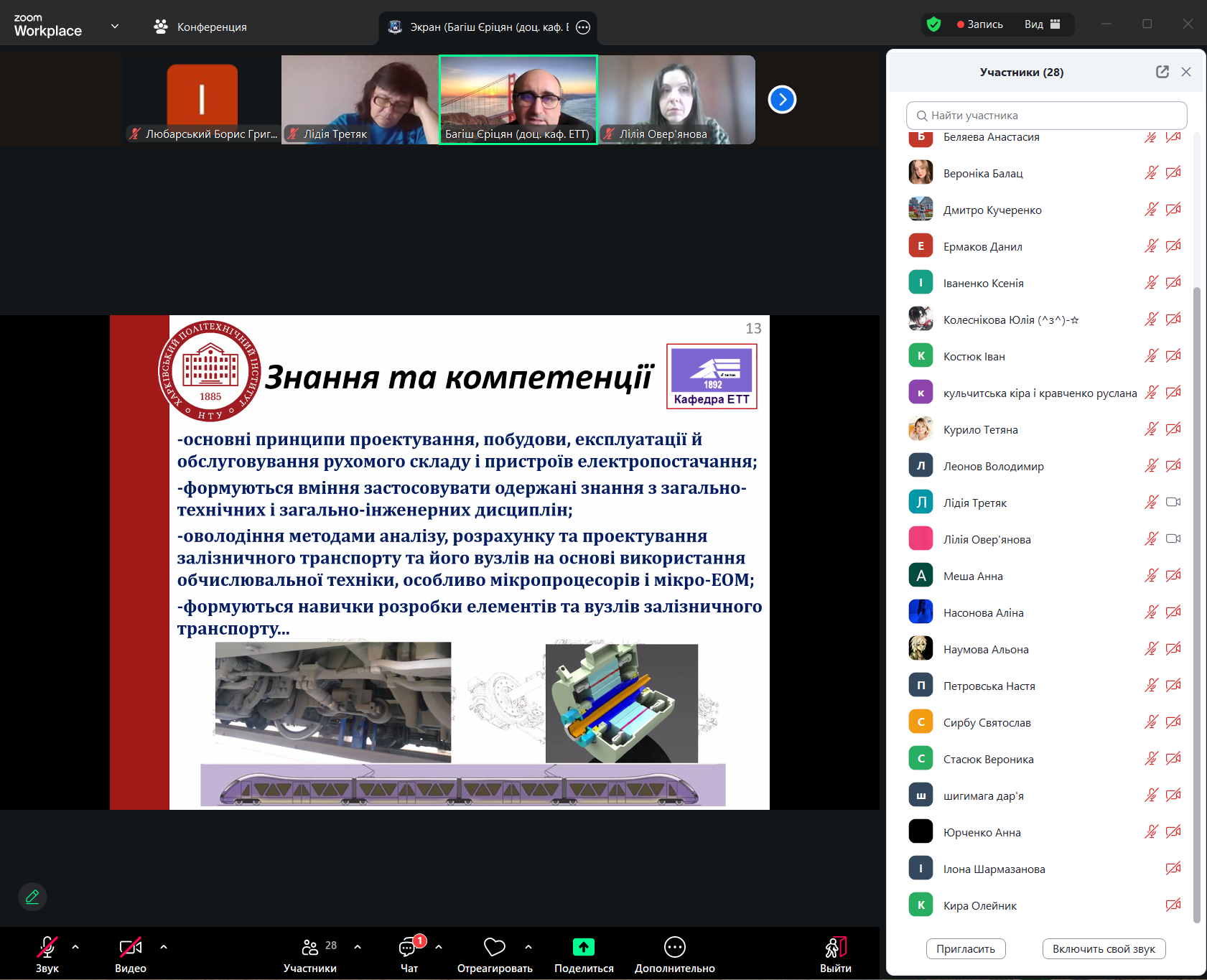
Task: Expand audio options arrow next to Звук
Action: coord(75,947)
